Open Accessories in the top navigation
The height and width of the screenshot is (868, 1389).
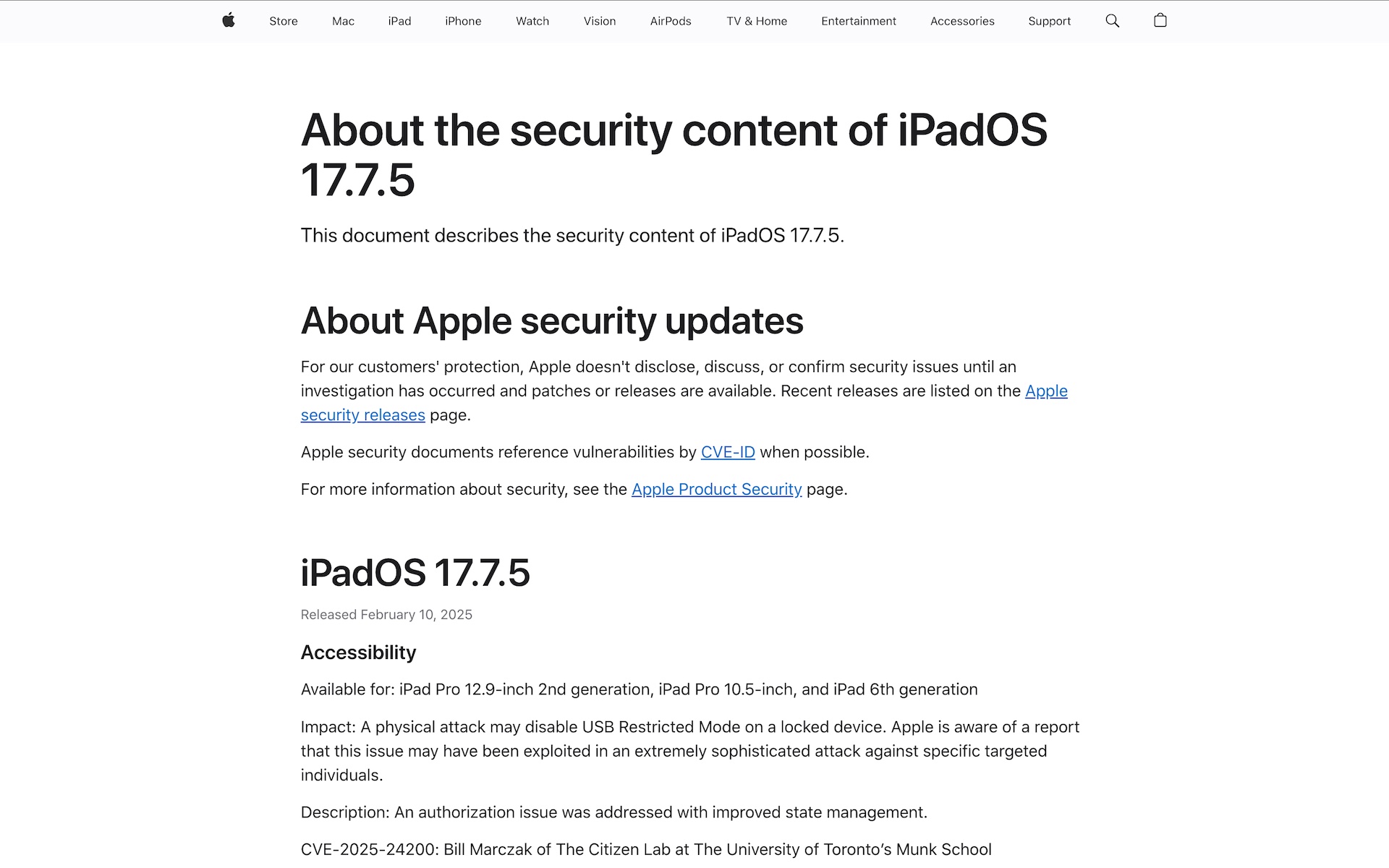(x=962, y=22)
